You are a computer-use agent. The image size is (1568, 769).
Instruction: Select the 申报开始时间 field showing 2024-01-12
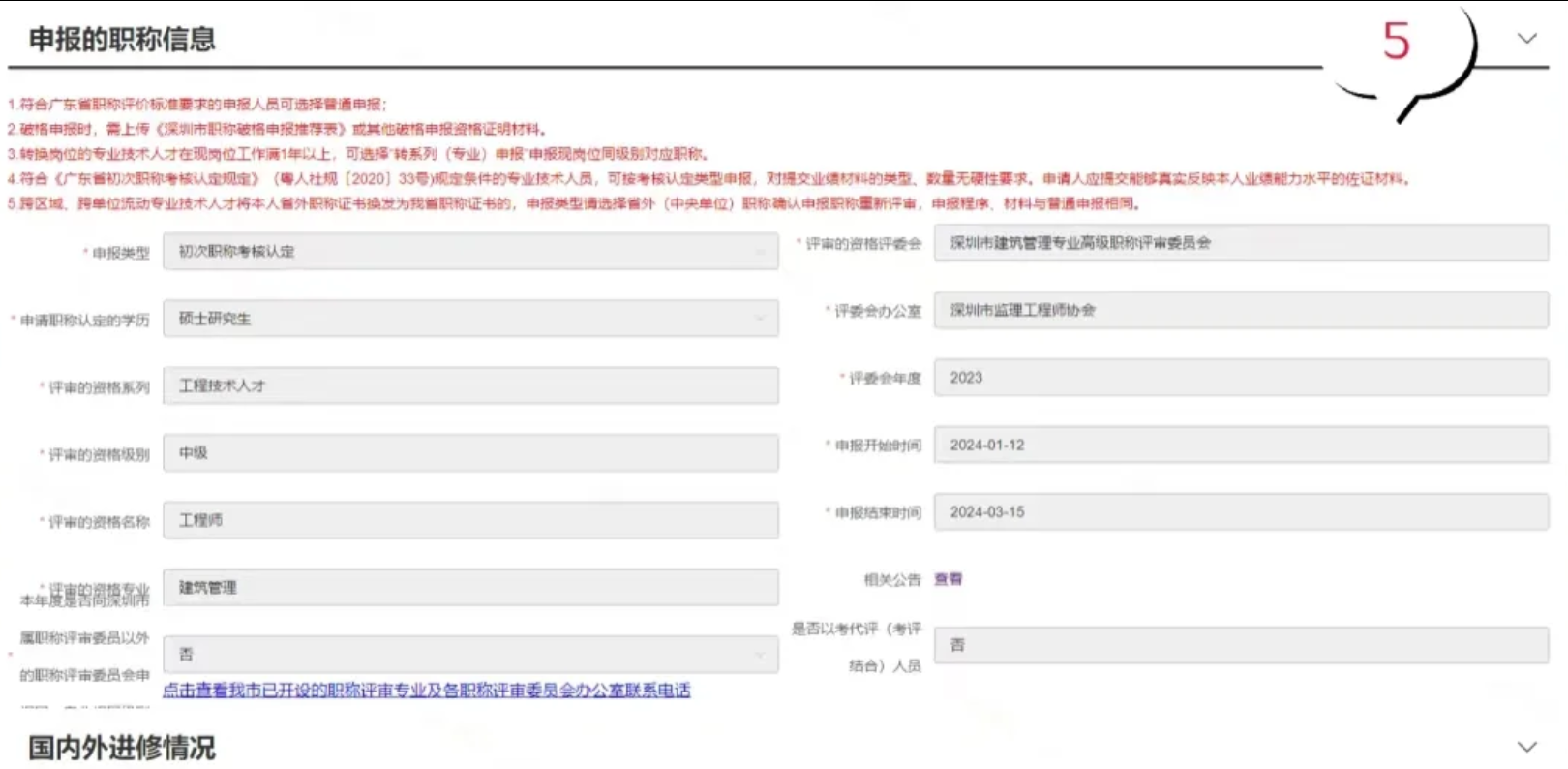(x=1240, y=445)
